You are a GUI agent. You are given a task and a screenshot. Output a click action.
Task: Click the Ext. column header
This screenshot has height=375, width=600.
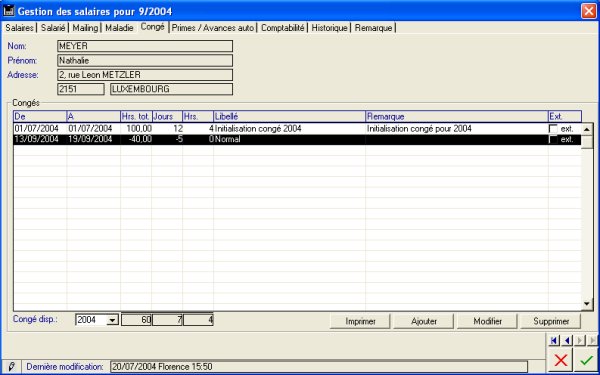[x=565, y=116]
